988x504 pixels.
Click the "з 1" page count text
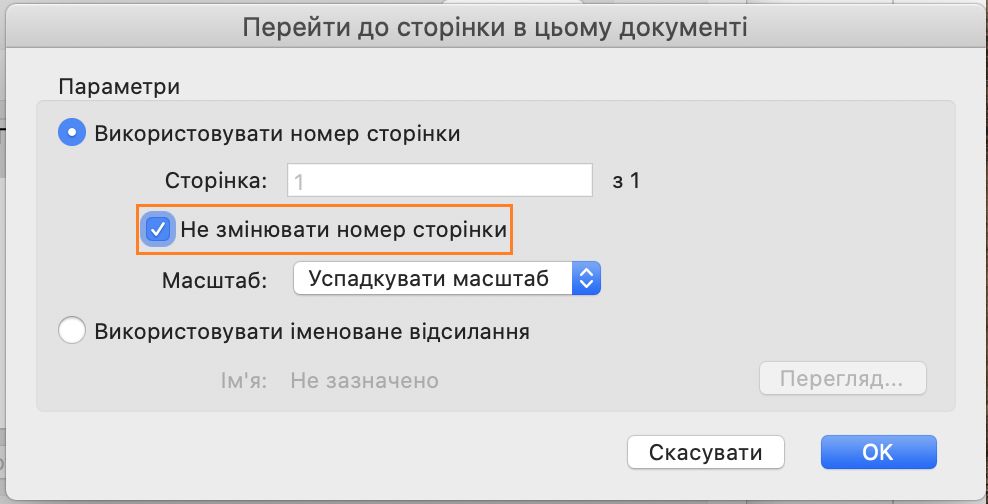click(625, 181)
